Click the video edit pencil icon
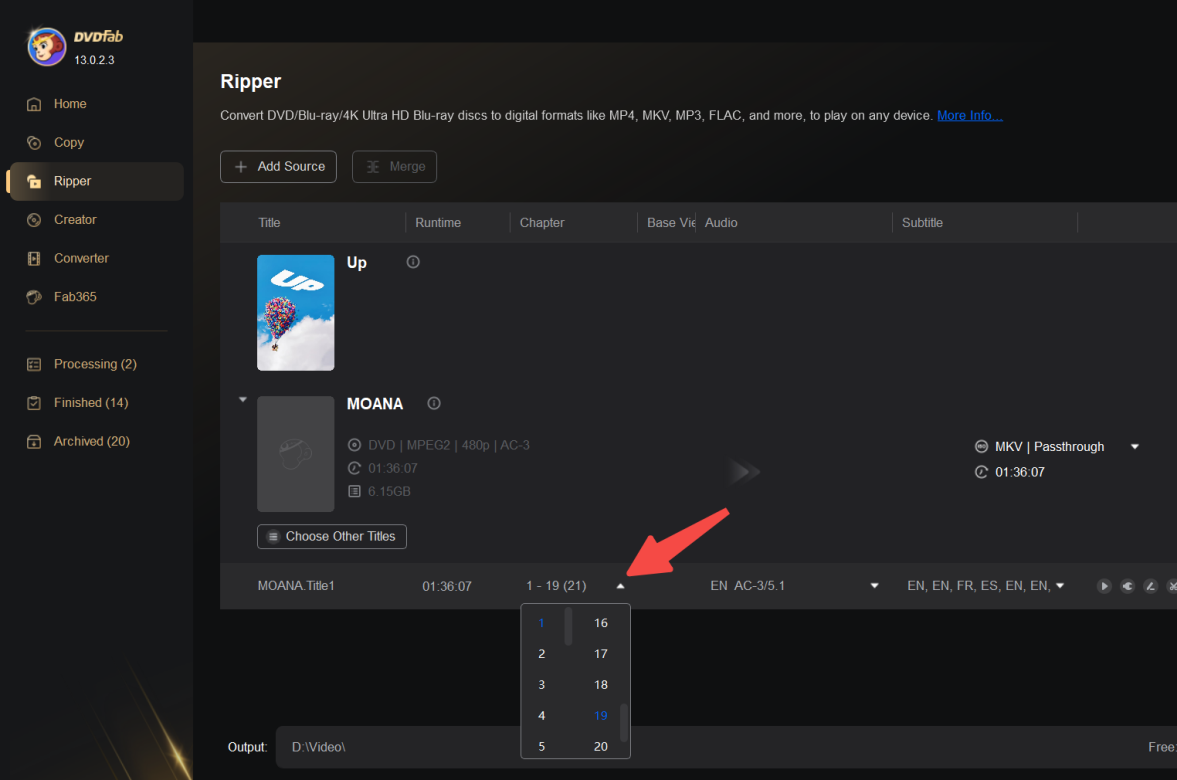Image resolution: width=1177 pixels, height=780 pixels. click(x=1151, y=586)
